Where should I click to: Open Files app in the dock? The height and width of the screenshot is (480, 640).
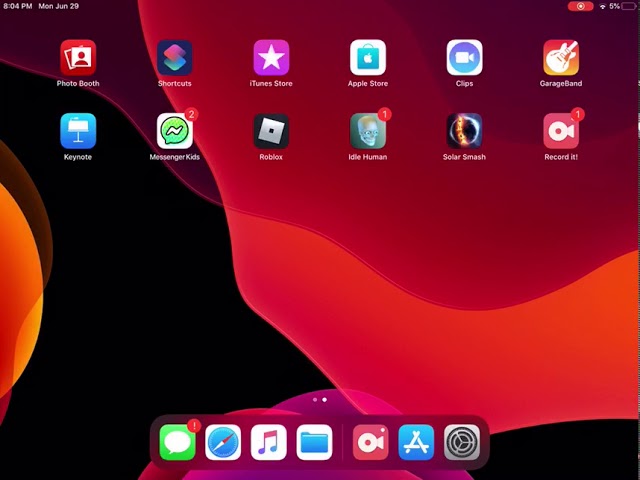pos(314,442)
